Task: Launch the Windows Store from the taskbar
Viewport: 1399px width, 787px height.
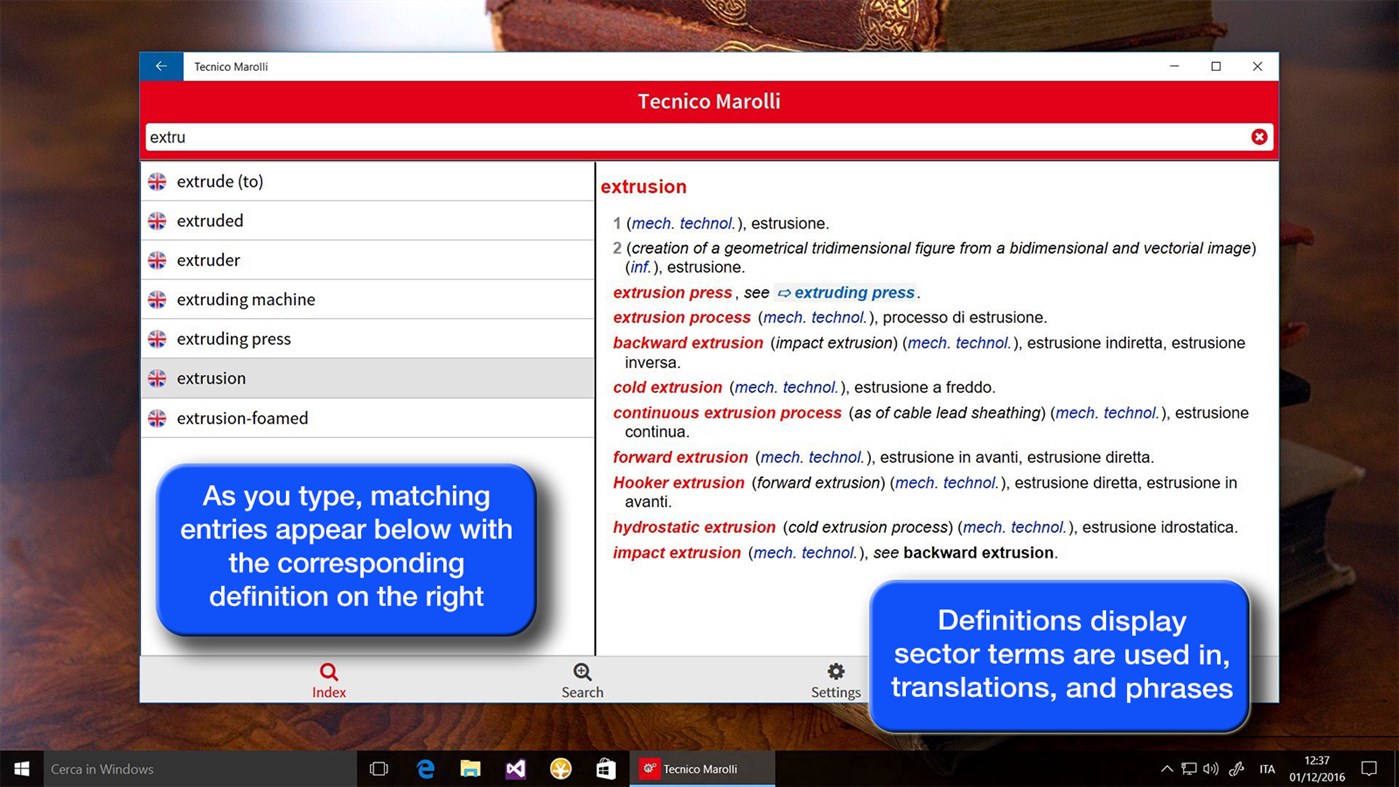Action: coord(606,768)
